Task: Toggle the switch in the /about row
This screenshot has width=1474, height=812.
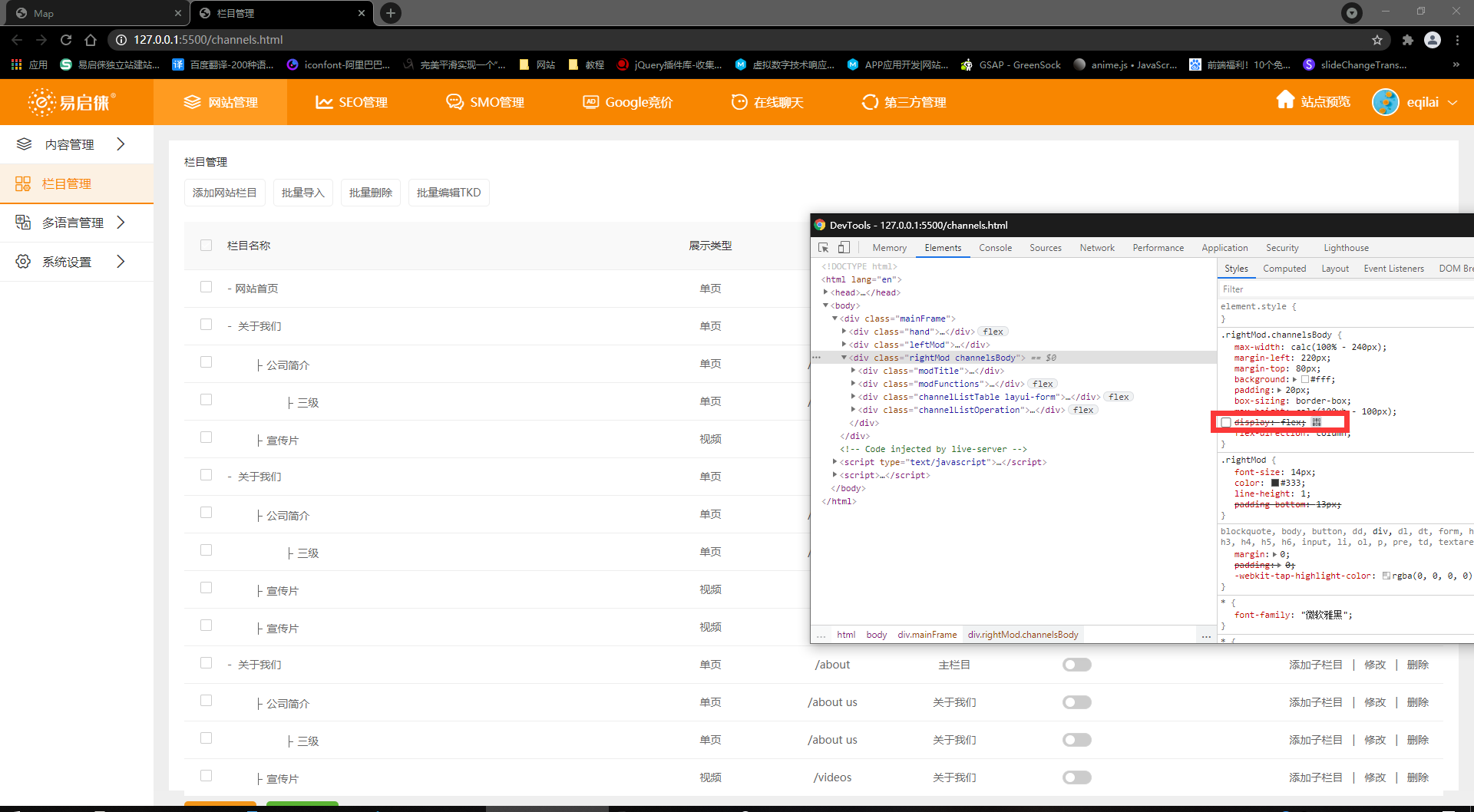Action: 1077,665
